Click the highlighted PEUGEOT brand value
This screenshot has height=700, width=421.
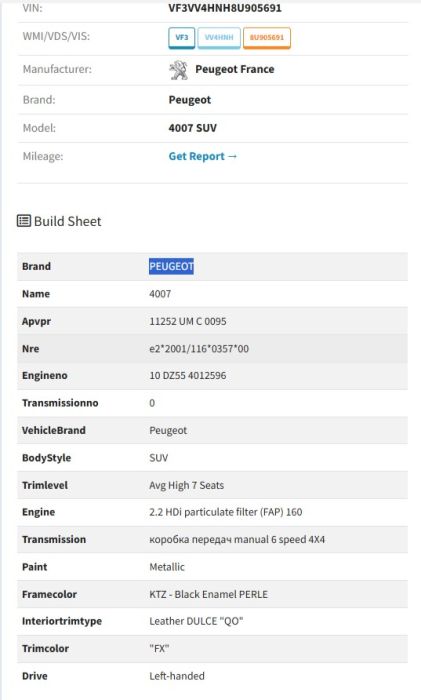171,267
